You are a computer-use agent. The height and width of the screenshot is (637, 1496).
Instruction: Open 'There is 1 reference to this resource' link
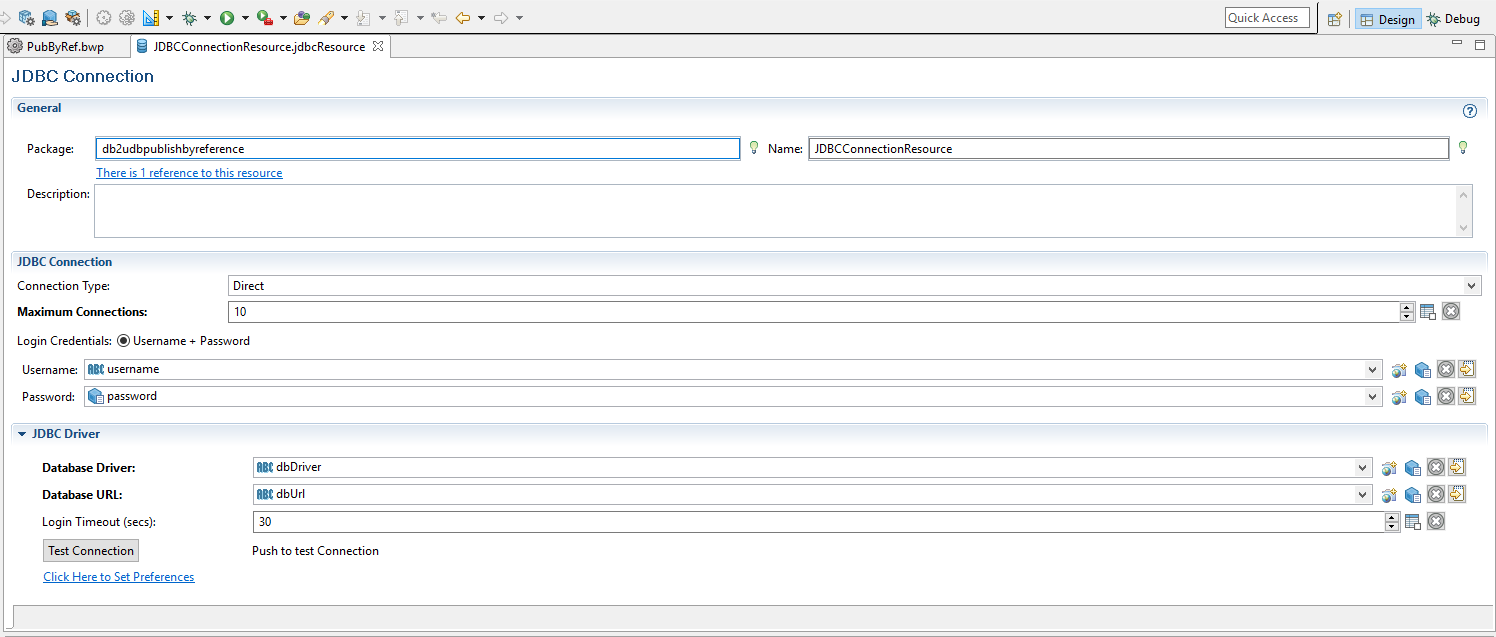[189, 173]
